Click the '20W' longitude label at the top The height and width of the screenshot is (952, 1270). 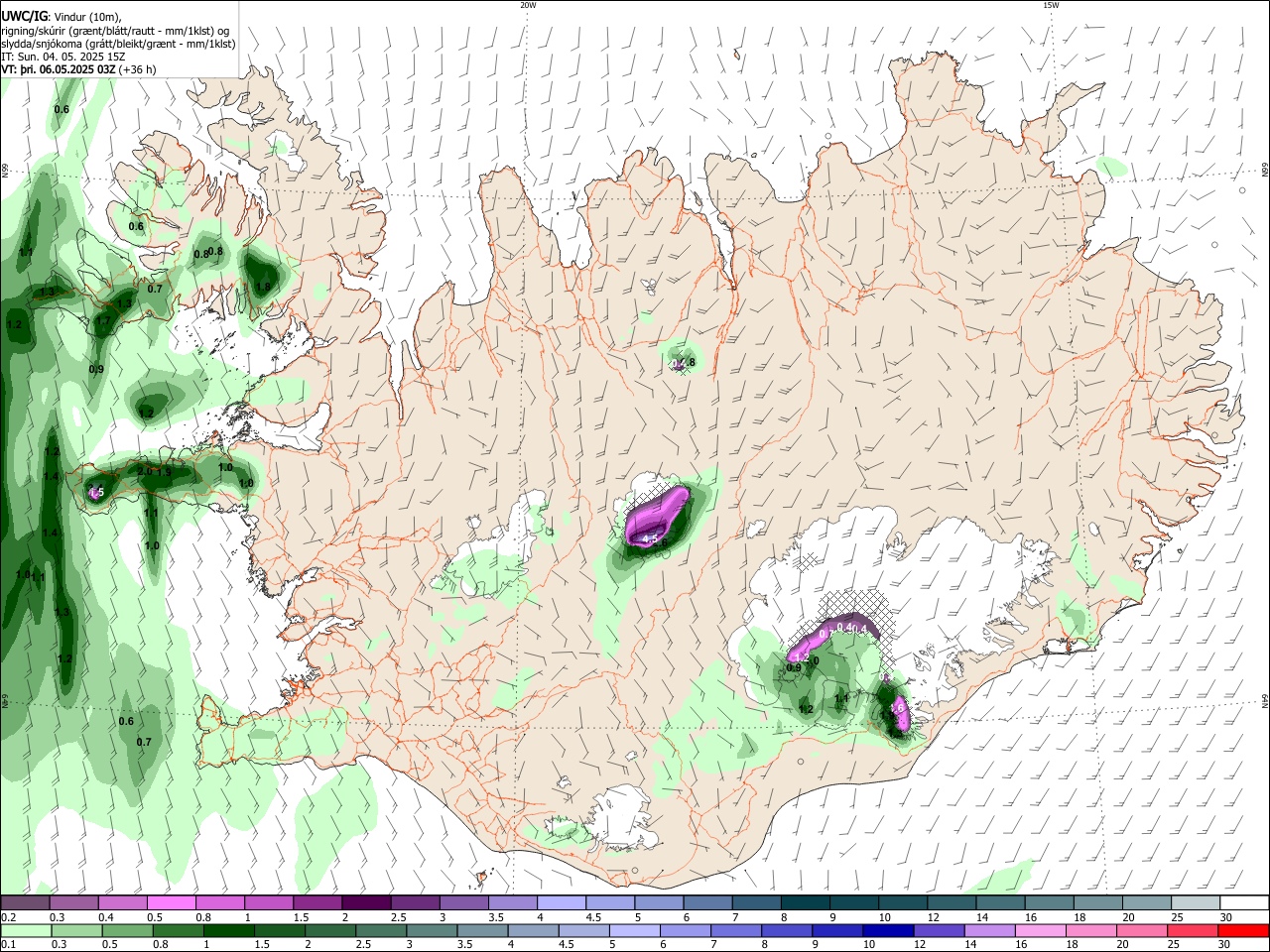[x=528, y=5]
